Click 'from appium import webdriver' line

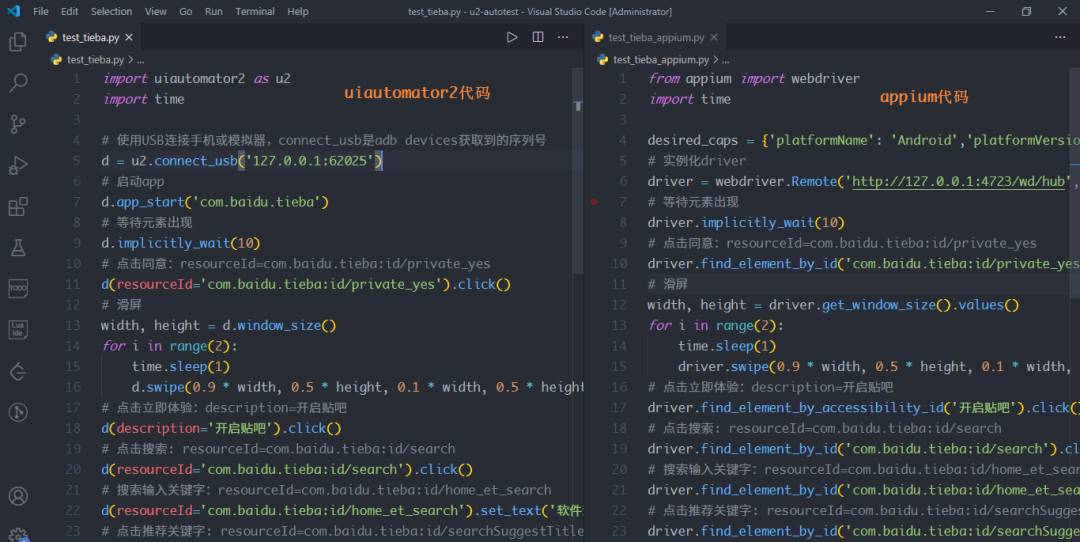[x=754, y=79]
